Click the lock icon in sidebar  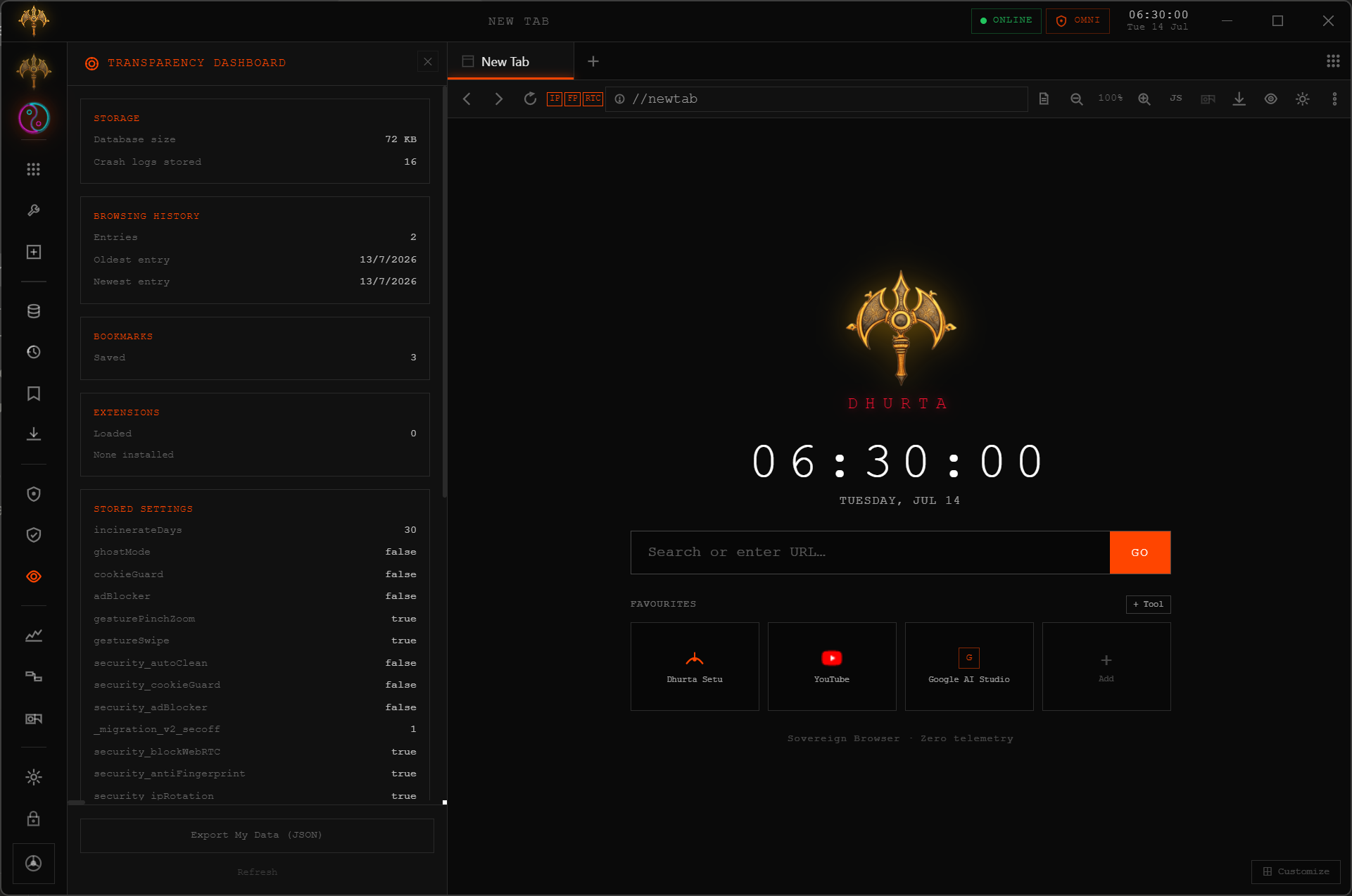pos(34,819)
